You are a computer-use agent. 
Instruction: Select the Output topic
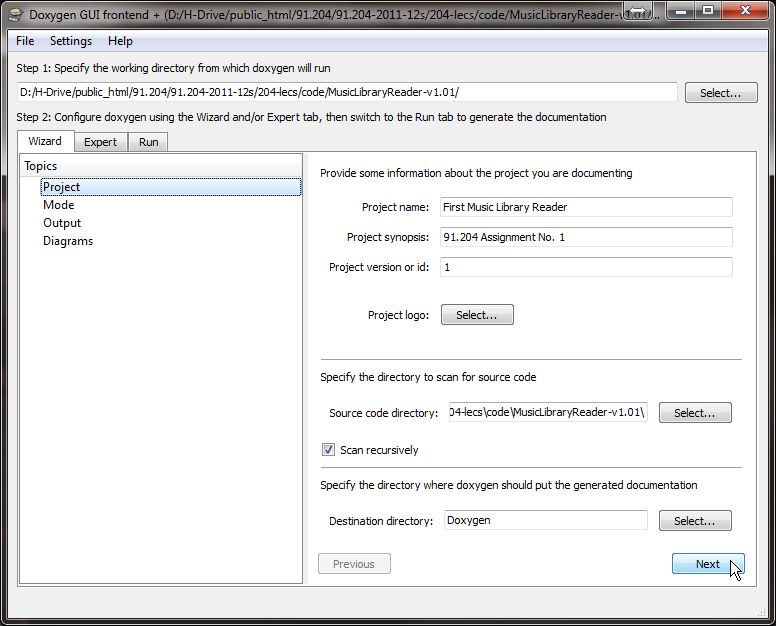pos(62,223)
